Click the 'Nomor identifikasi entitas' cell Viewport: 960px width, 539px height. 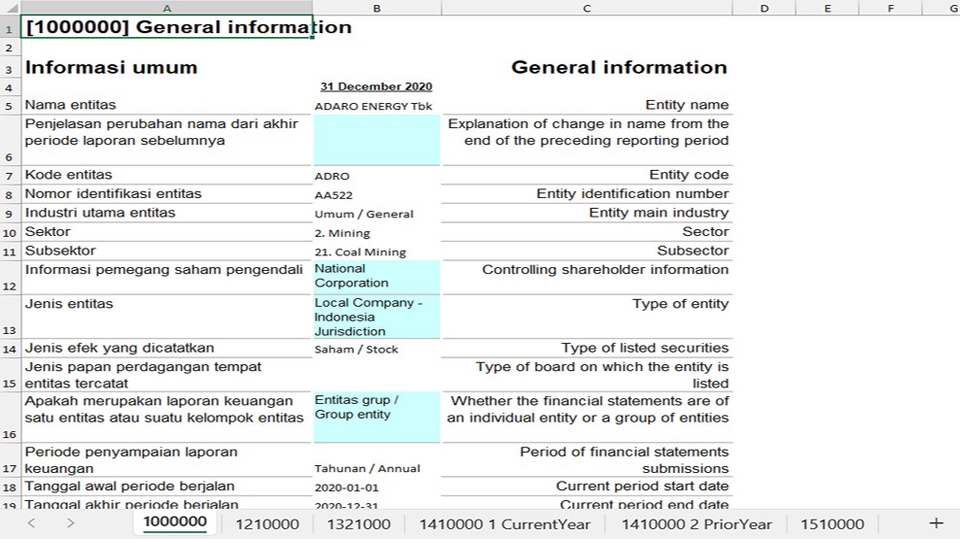tap(167, 194)
